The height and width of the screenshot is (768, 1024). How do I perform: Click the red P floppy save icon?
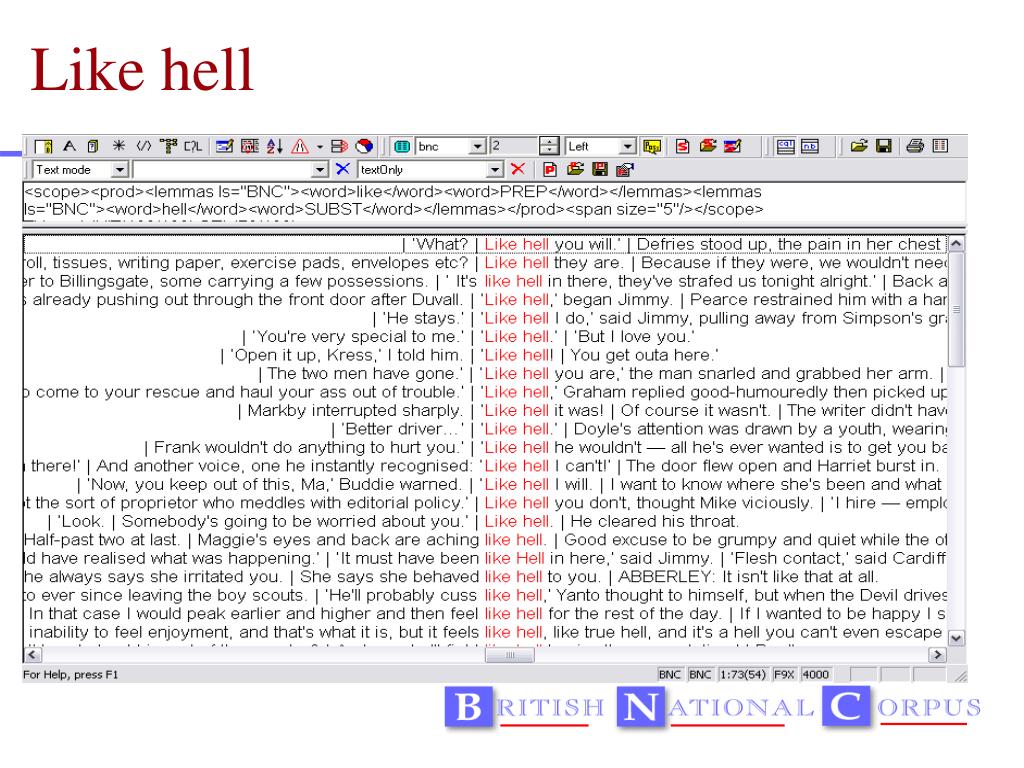coord(600,170)
